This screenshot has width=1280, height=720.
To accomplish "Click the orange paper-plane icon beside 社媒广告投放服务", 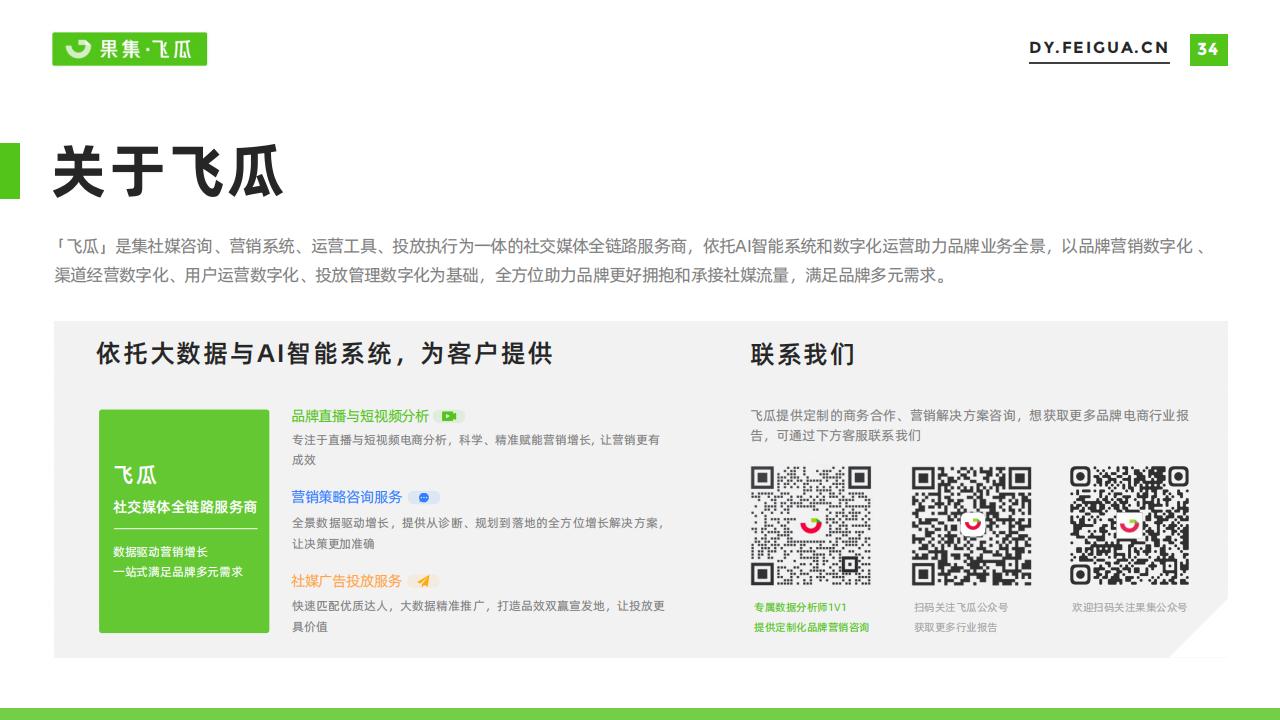I will [x=423, y=581].
